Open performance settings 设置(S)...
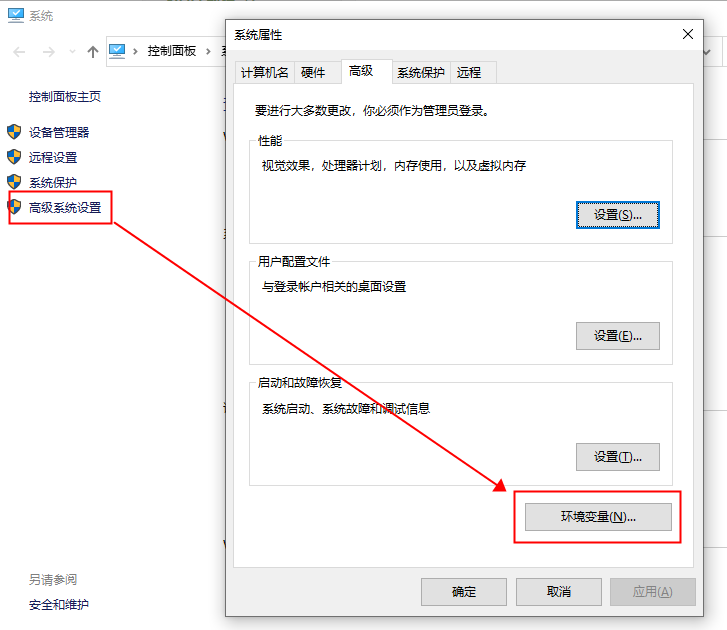This screenshot has width=727, height=630. [618, 215]
